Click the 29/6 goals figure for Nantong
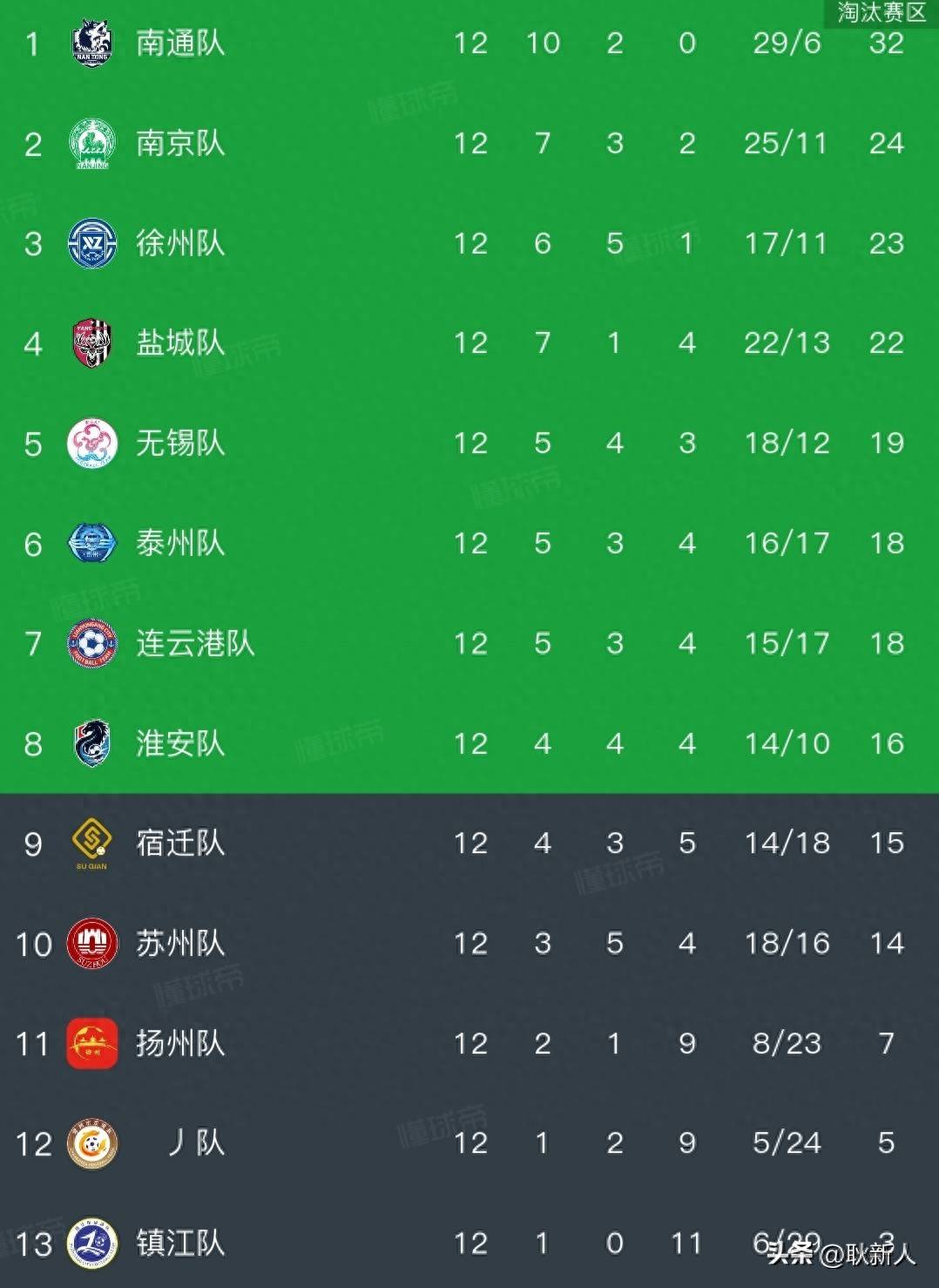Viewport: 939px width, 1288px height. tap(787, 44)
